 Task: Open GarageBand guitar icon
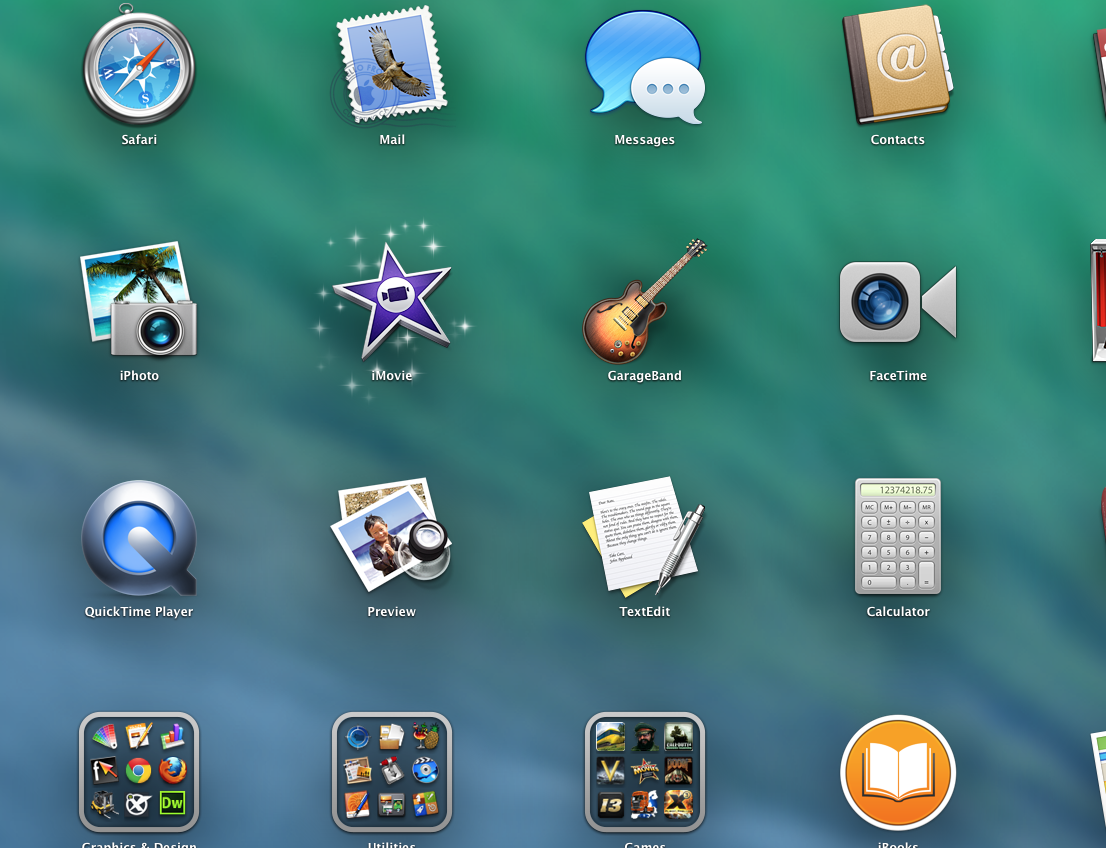click(645, 301)
